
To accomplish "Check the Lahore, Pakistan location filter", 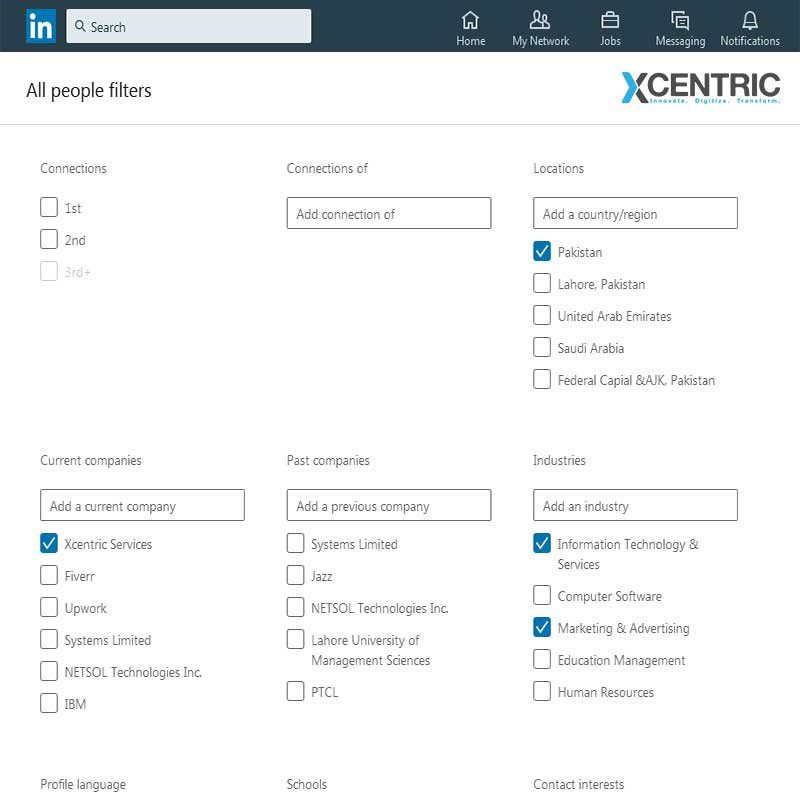I will pyautogui.click(x=542, y=283).
